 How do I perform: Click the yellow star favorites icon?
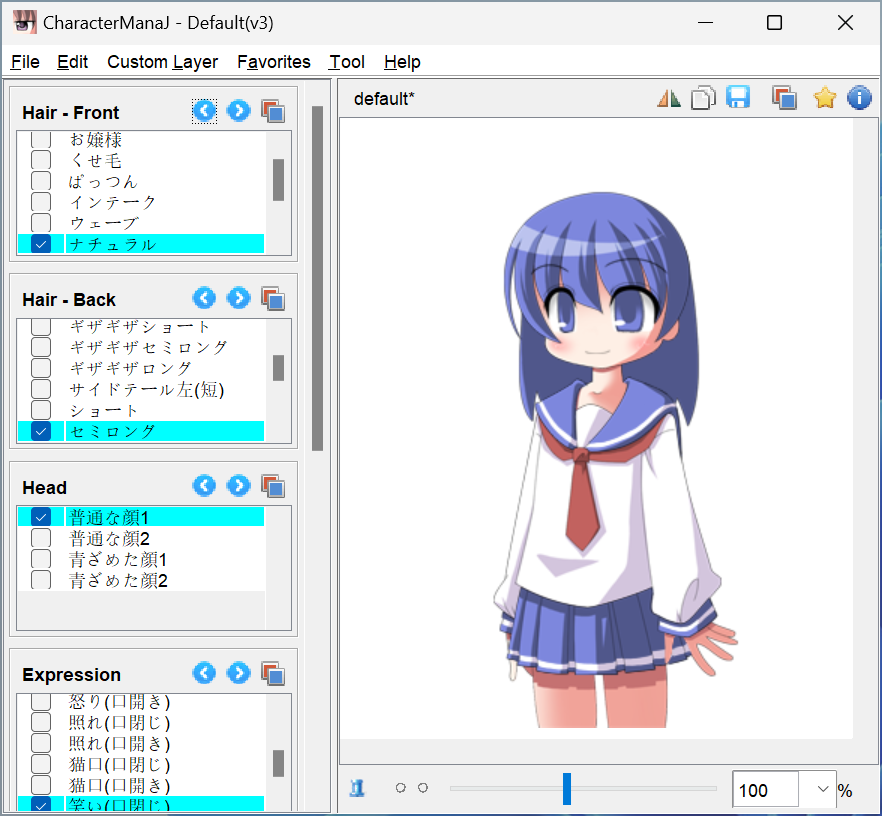(x=825, y=98)
